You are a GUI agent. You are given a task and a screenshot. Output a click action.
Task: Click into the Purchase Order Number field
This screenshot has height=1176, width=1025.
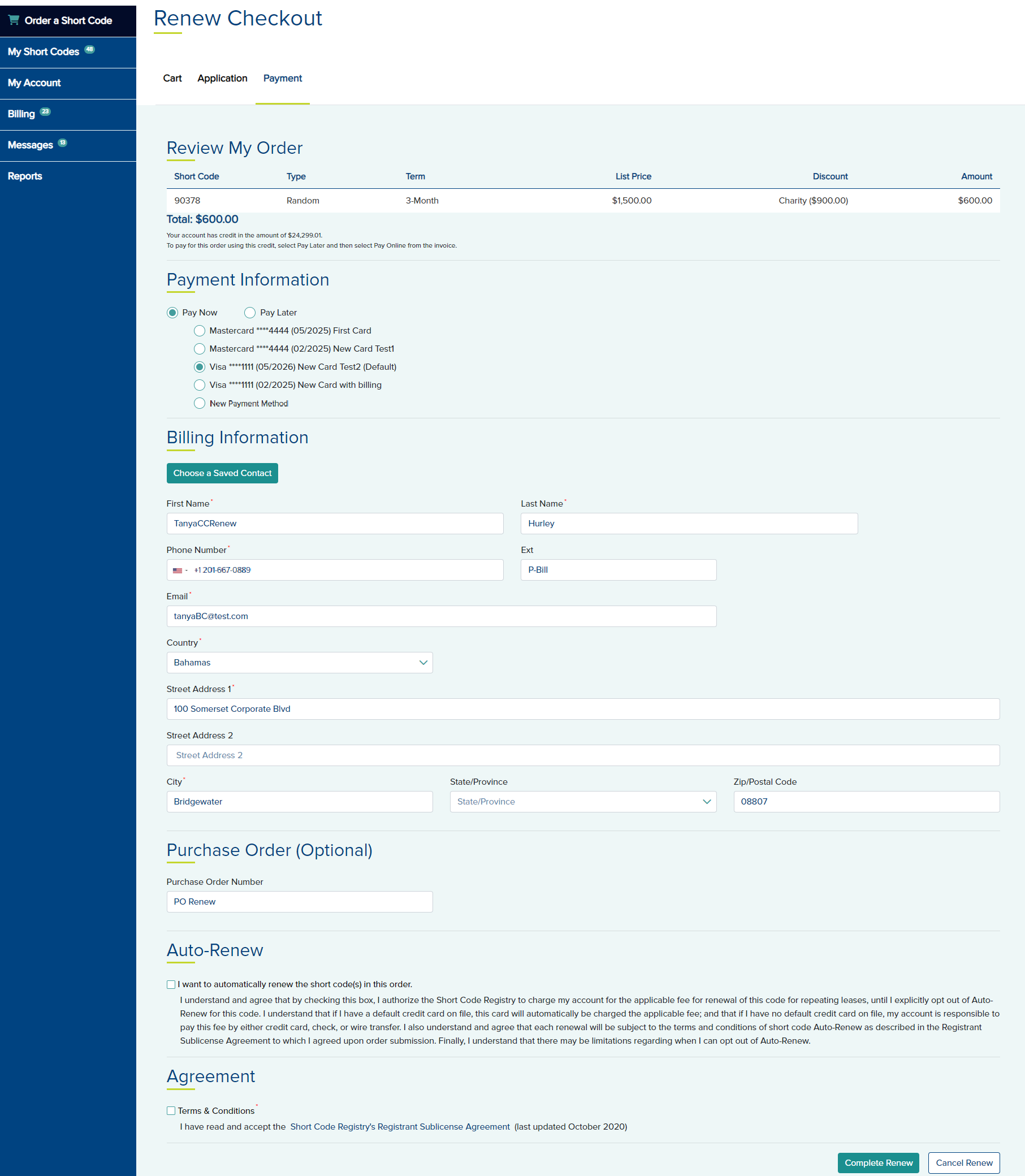tap(299, 901)
